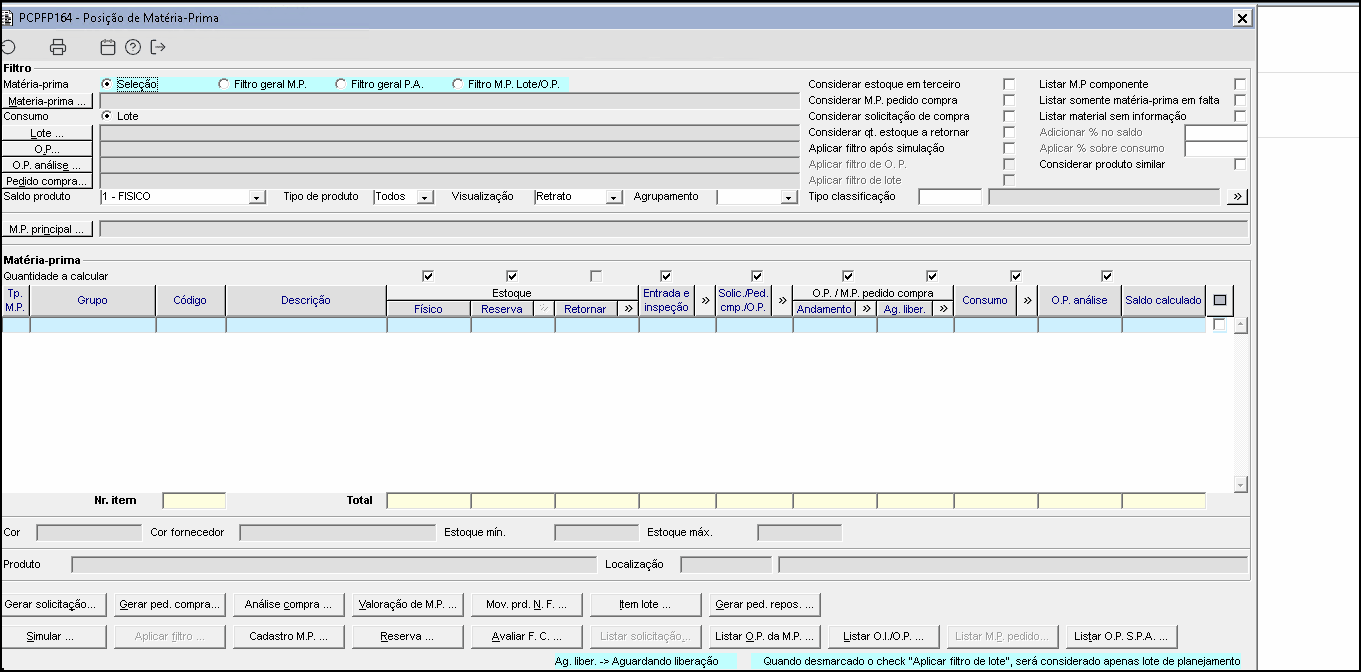Viewport: 1361px width, 672px height.
Task: Click the » button after Solic./Ped. cmp./O.P.
Action: (x=782, y=300)
